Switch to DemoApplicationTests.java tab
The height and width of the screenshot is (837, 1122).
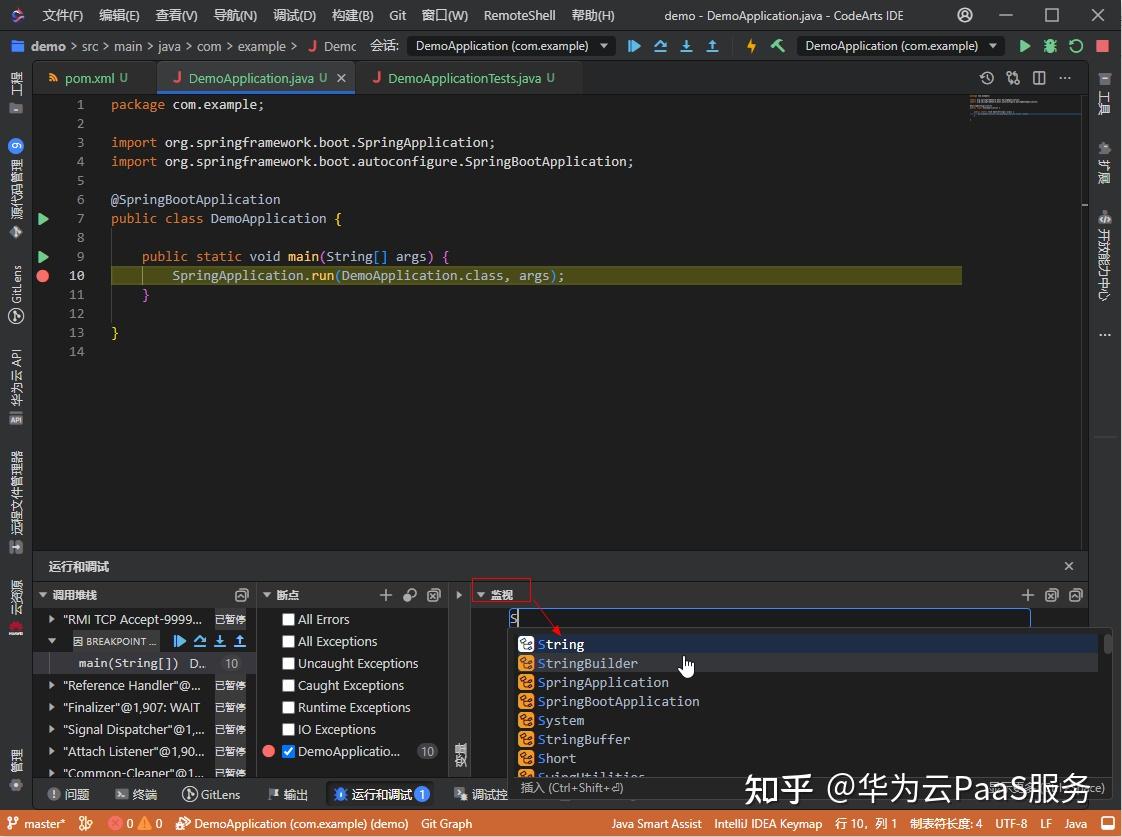tap(464, 78)
